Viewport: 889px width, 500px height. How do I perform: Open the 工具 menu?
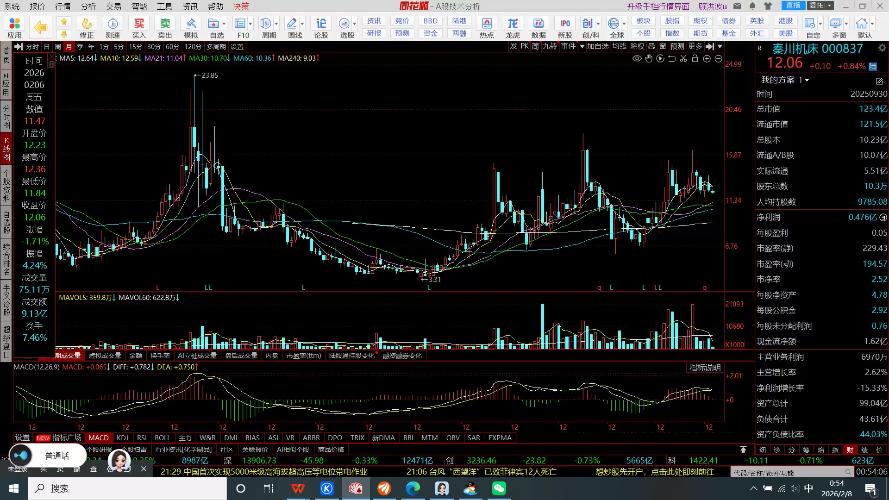164,6
